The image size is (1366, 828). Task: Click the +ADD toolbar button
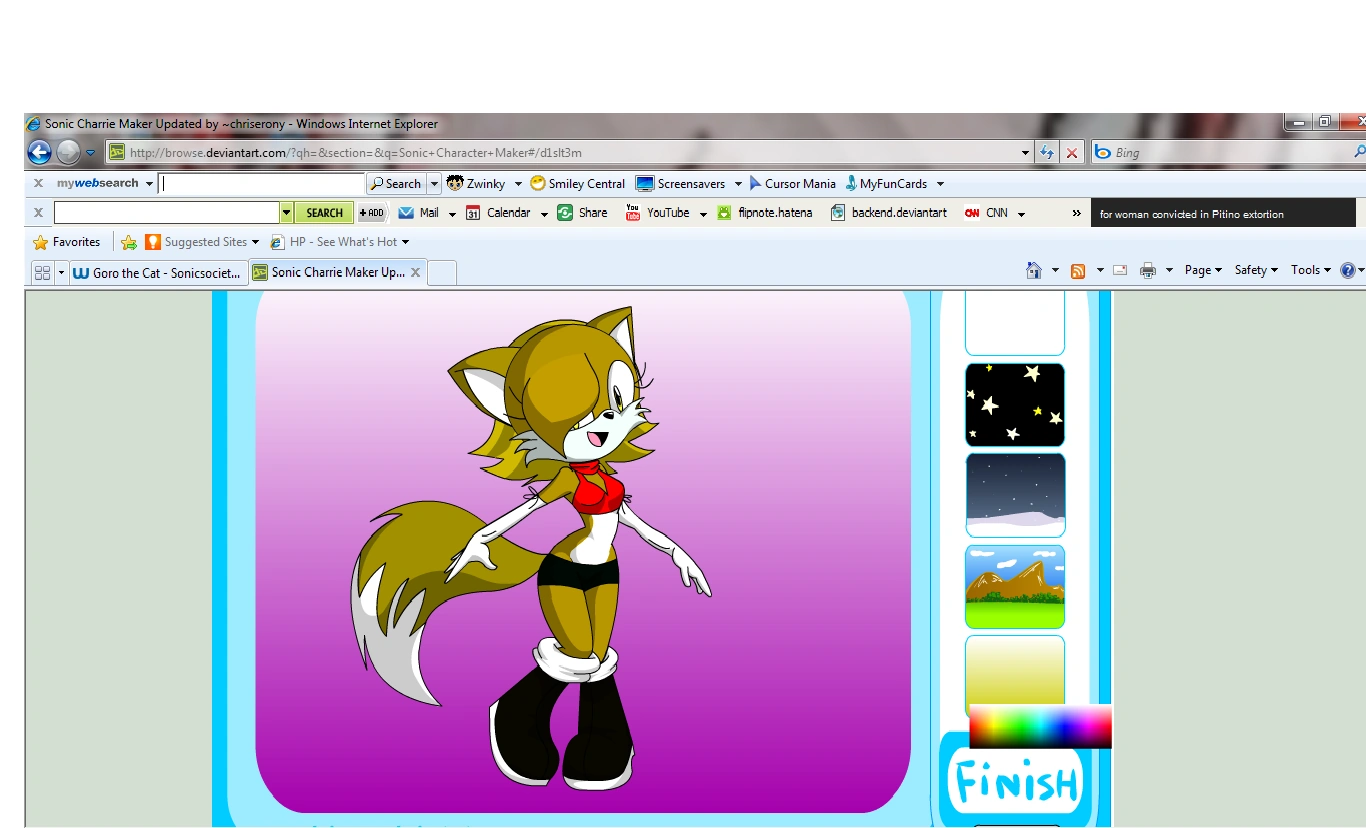371,213
